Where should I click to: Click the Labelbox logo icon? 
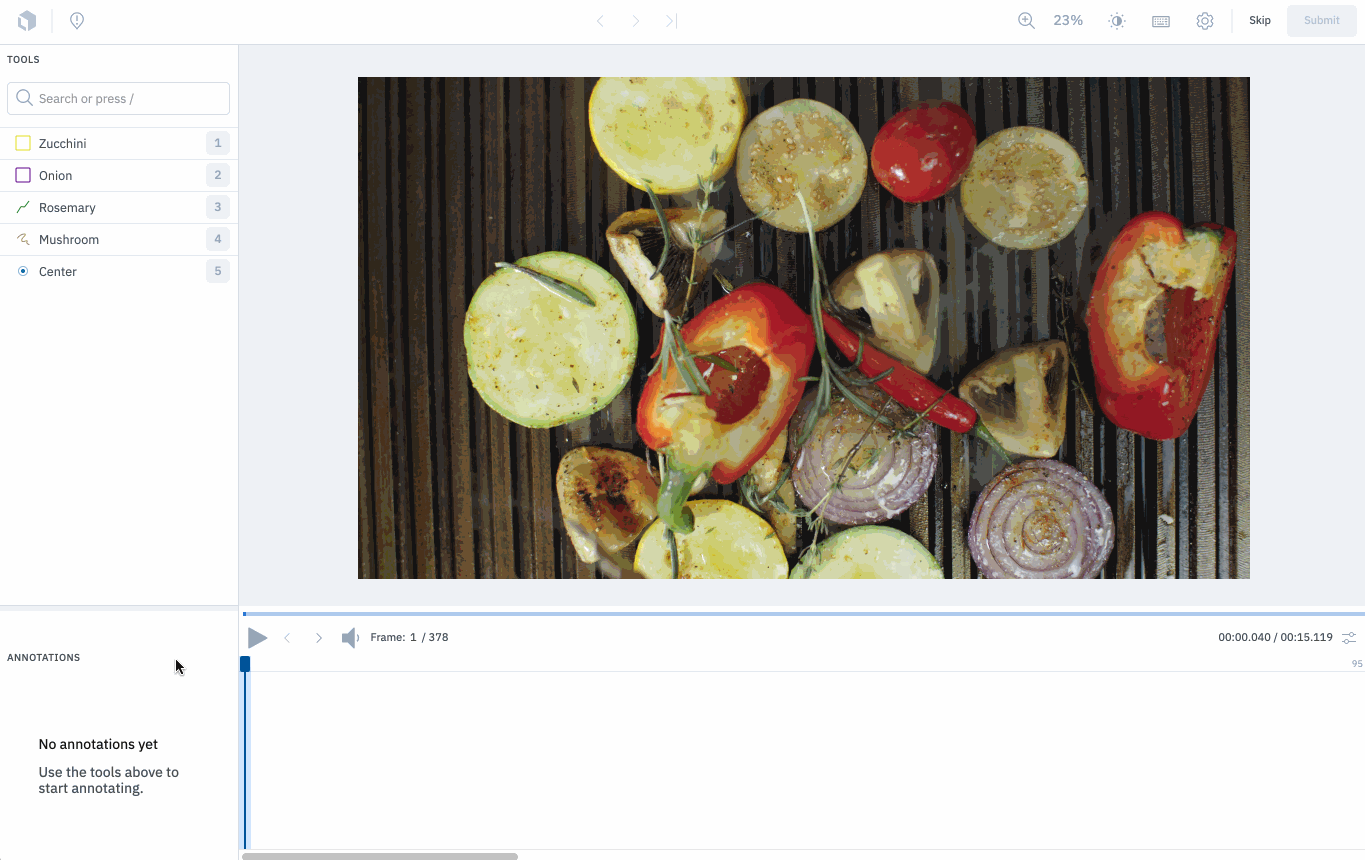coord(27,20)
